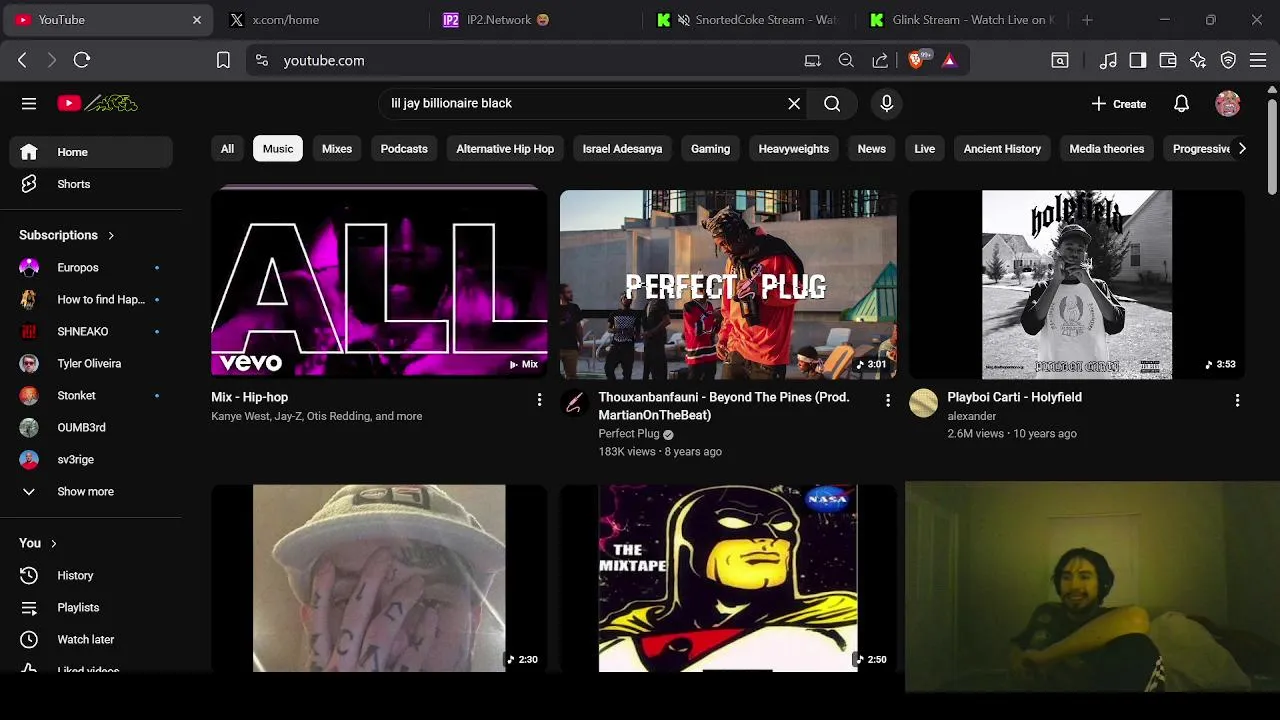Select the Media theories chip

(x=1107, y=149)
